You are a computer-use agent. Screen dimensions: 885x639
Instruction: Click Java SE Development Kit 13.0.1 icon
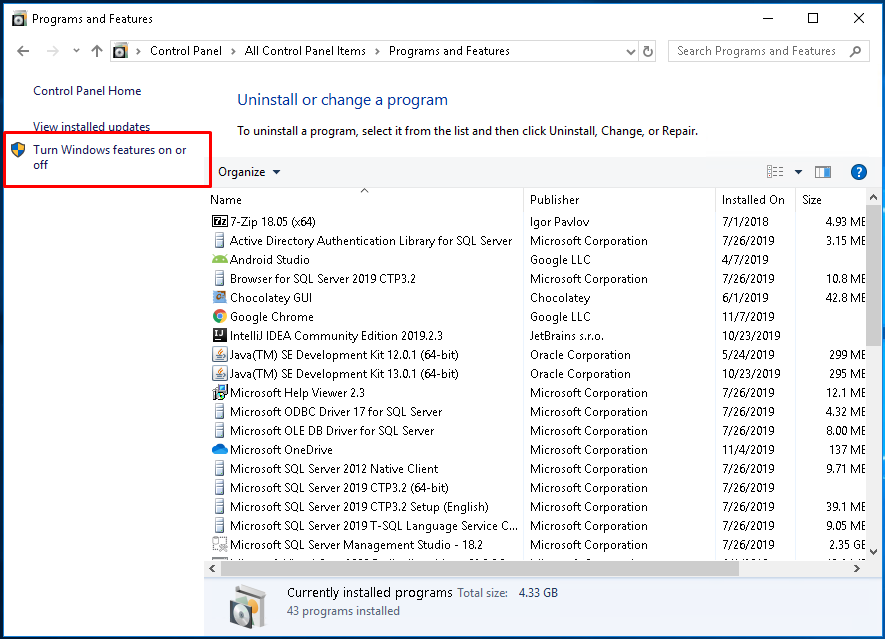click(x=220, y=374)
